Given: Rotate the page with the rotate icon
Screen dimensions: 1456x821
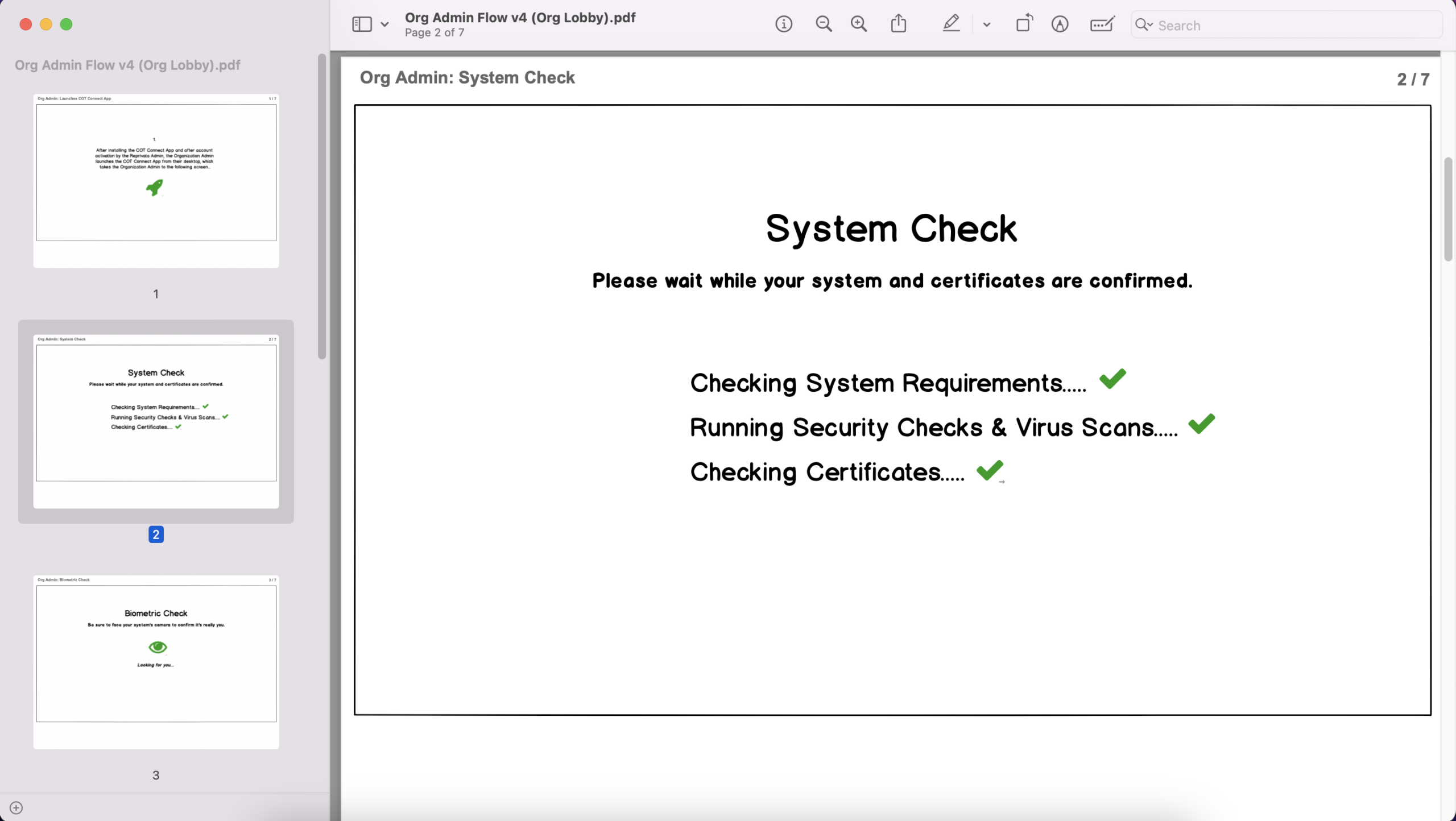Looking at the screenshot, I should 1024,24.
